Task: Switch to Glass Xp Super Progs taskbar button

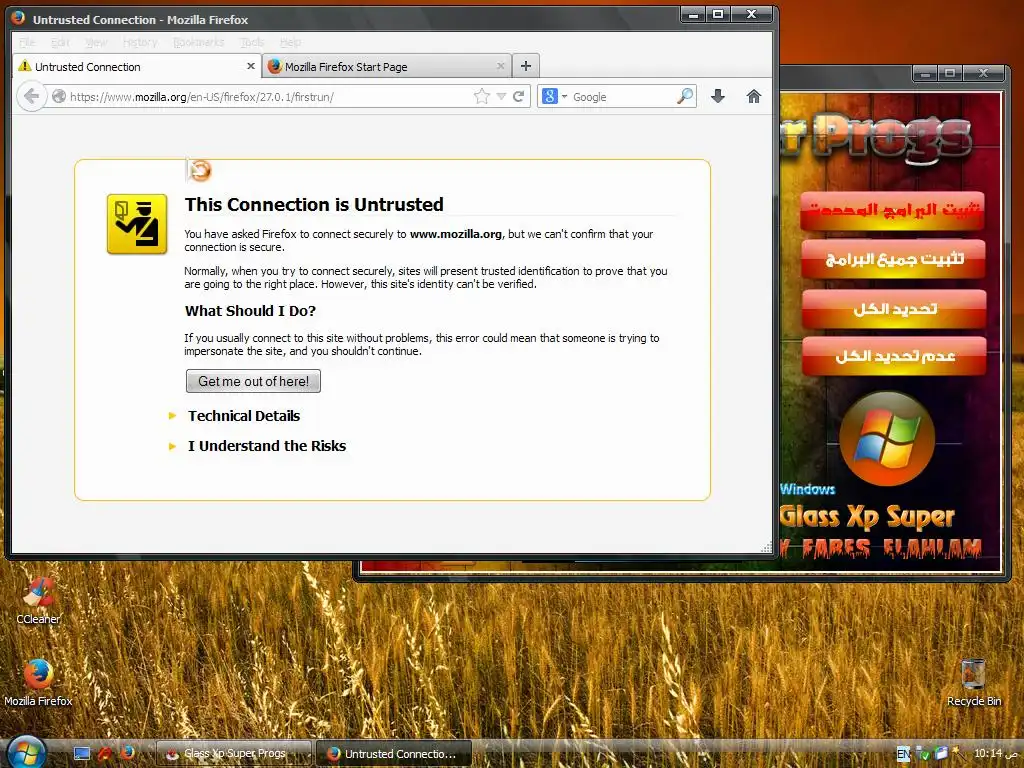Action: tap(234, 753)
